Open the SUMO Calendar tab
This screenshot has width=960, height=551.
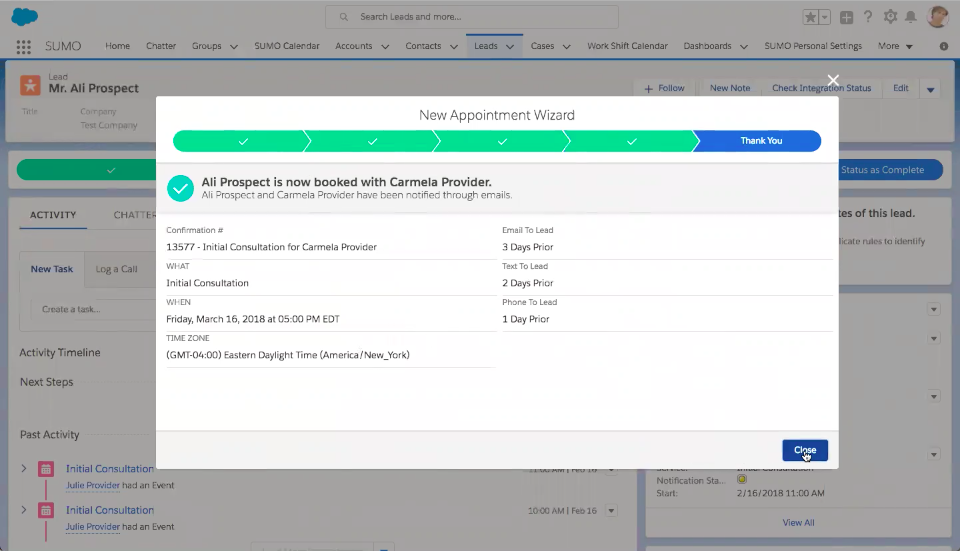click(x=287, y=46)
